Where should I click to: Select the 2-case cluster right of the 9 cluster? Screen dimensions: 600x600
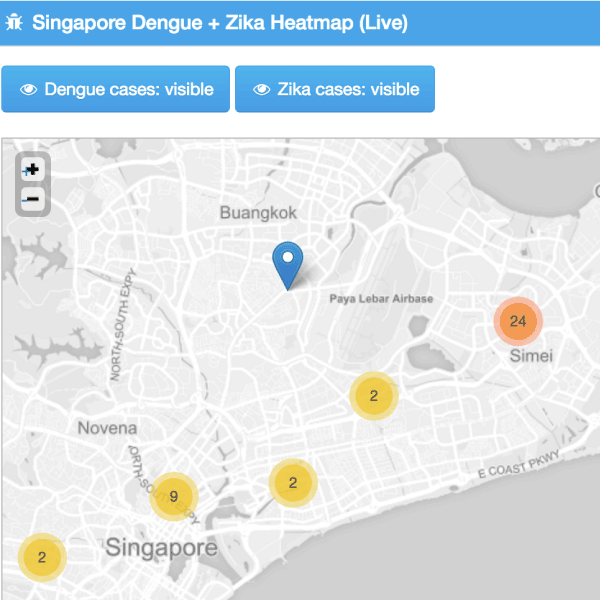(x=292, y=483)
